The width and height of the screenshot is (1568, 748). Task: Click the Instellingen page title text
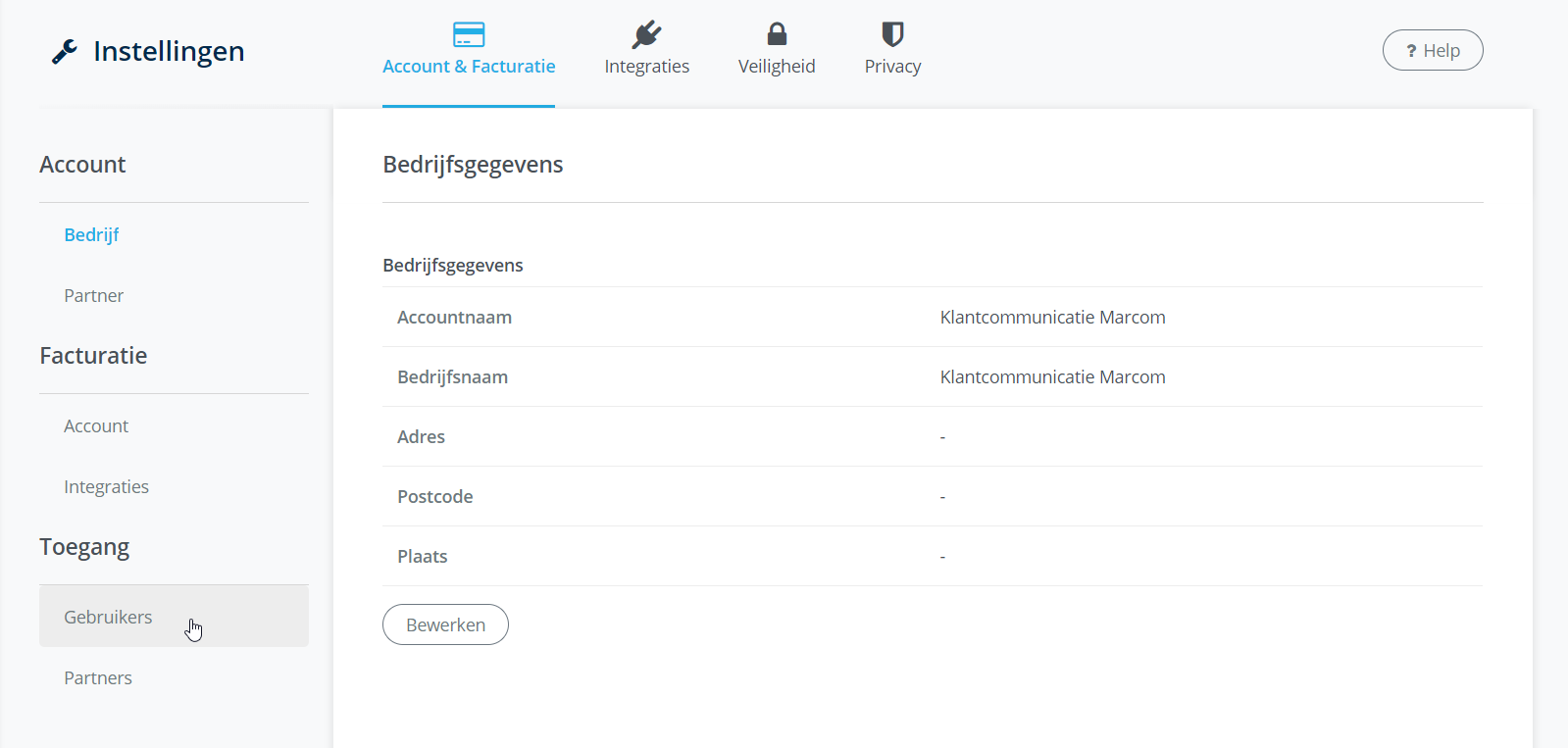tap(169, 51)
